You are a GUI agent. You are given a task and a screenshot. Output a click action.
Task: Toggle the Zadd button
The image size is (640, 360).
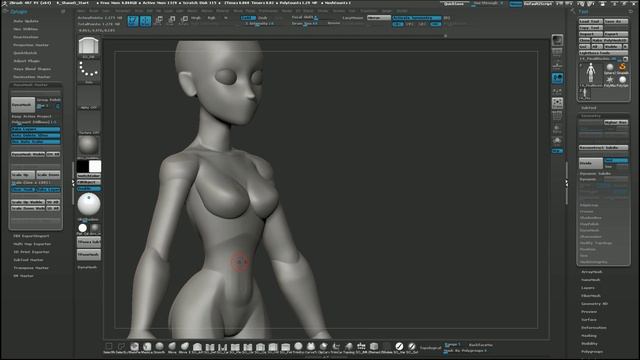248,18
